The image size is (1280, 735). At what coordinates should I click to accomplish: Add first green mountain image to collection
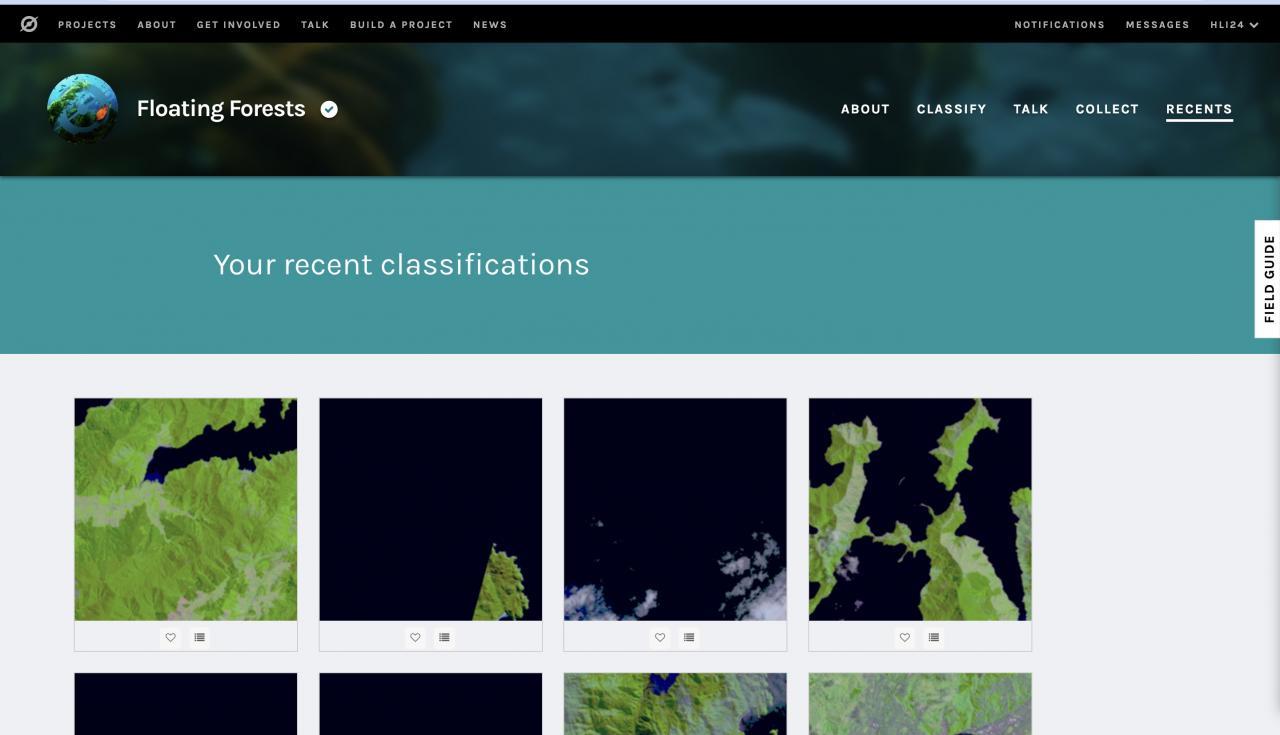(200, 637)
